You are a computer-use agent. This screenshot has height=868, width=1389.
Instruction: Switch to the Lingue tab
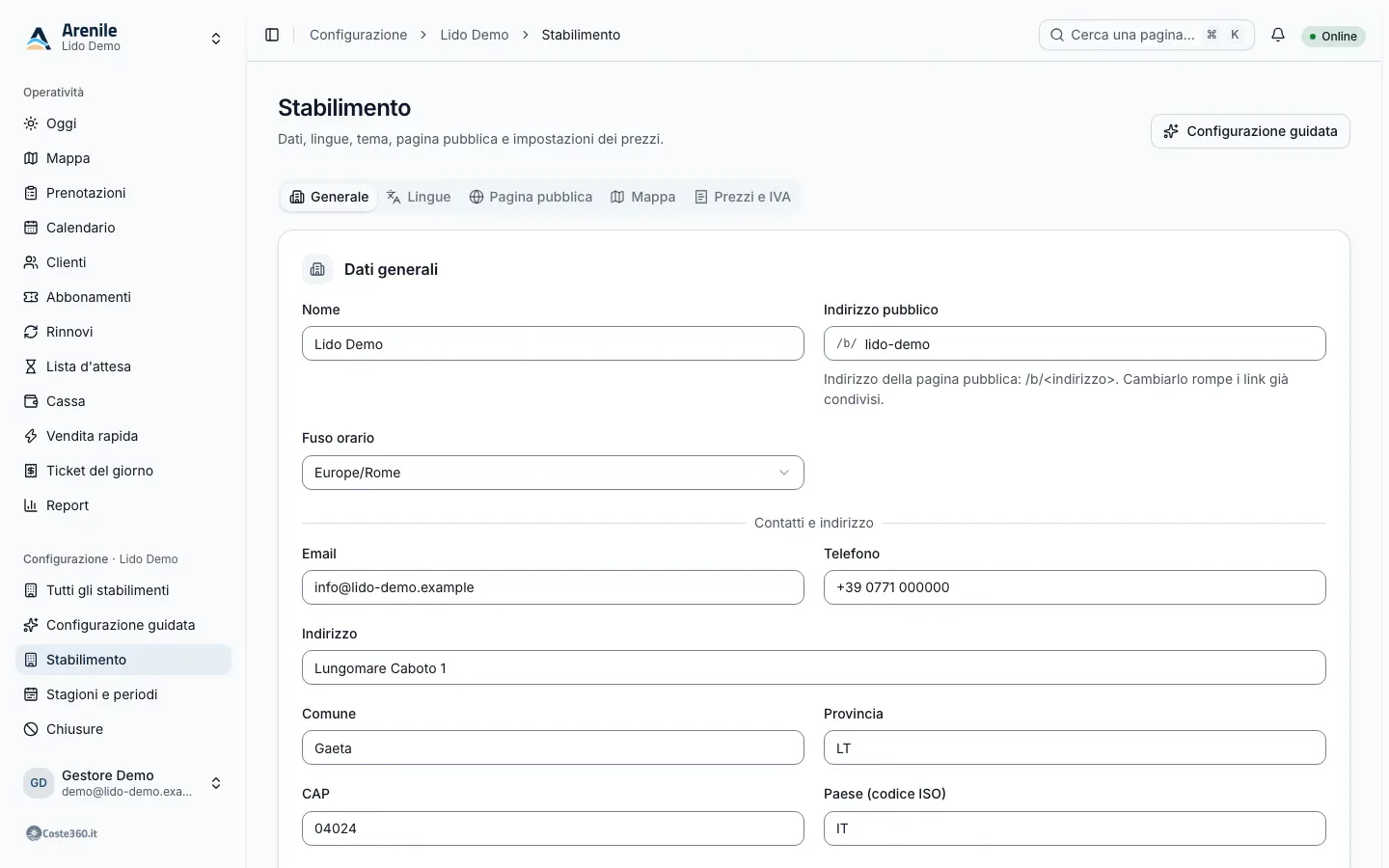point(419,197)
